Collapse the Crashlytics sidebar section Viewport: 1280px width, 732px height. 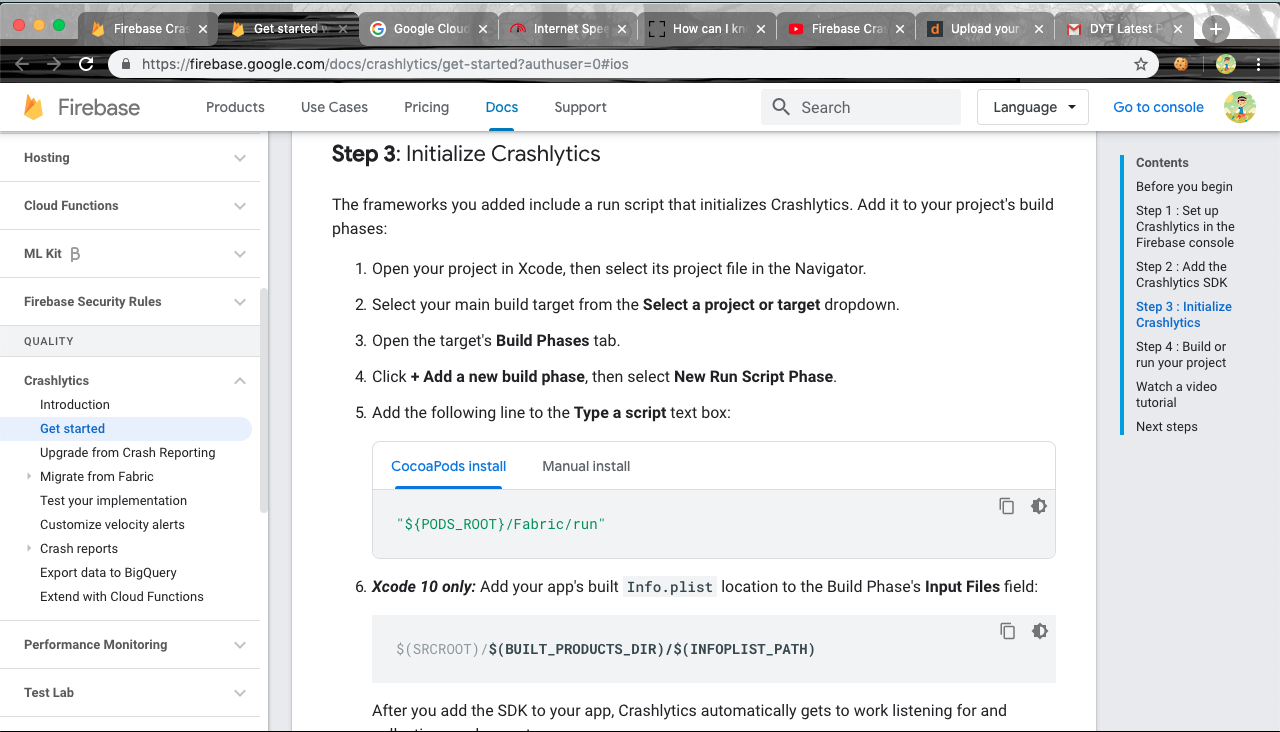pyautogui.click(x=239, y=381)
